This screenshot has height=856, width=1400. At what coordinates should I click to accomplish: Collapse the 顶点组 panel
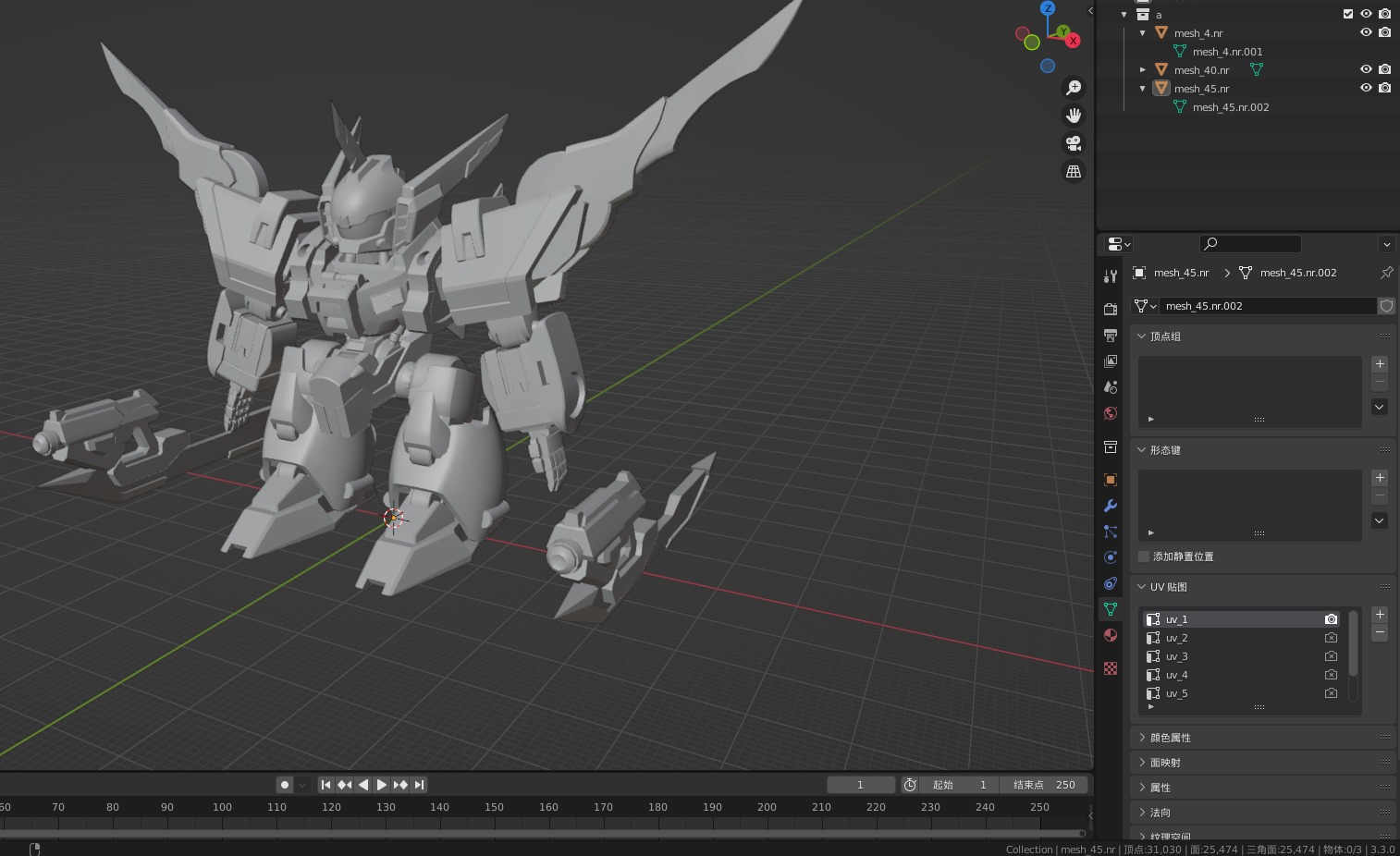click(1141, 336)
